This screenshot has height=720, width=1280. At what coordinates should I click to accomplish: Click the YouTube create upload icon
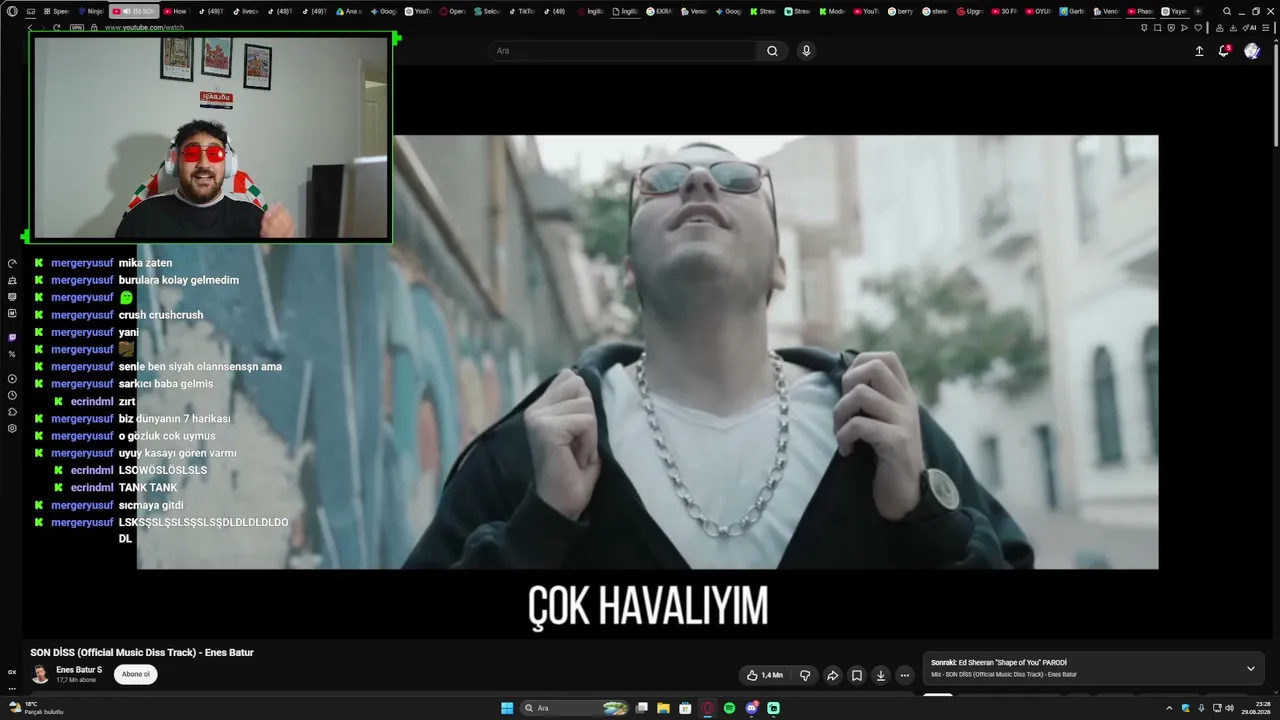click(1199, 51)
